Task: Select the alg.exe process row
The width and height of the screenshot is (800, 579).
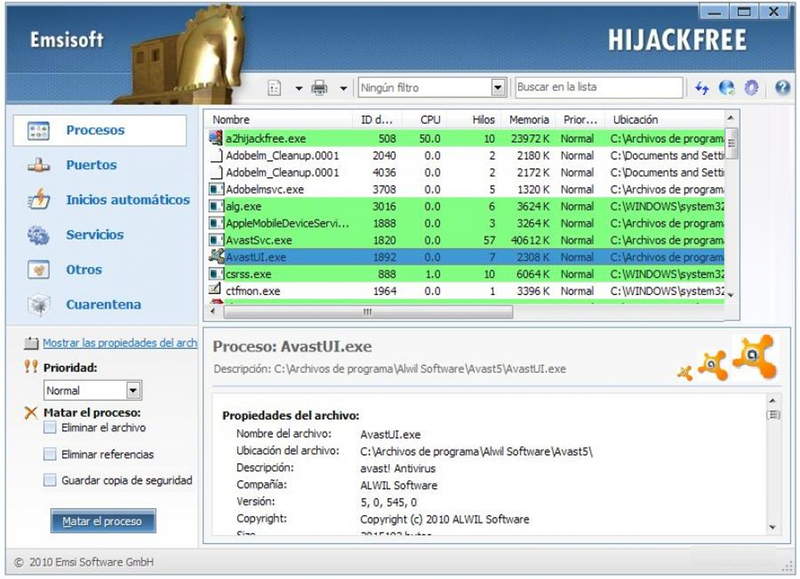Action: coord(466,206)
